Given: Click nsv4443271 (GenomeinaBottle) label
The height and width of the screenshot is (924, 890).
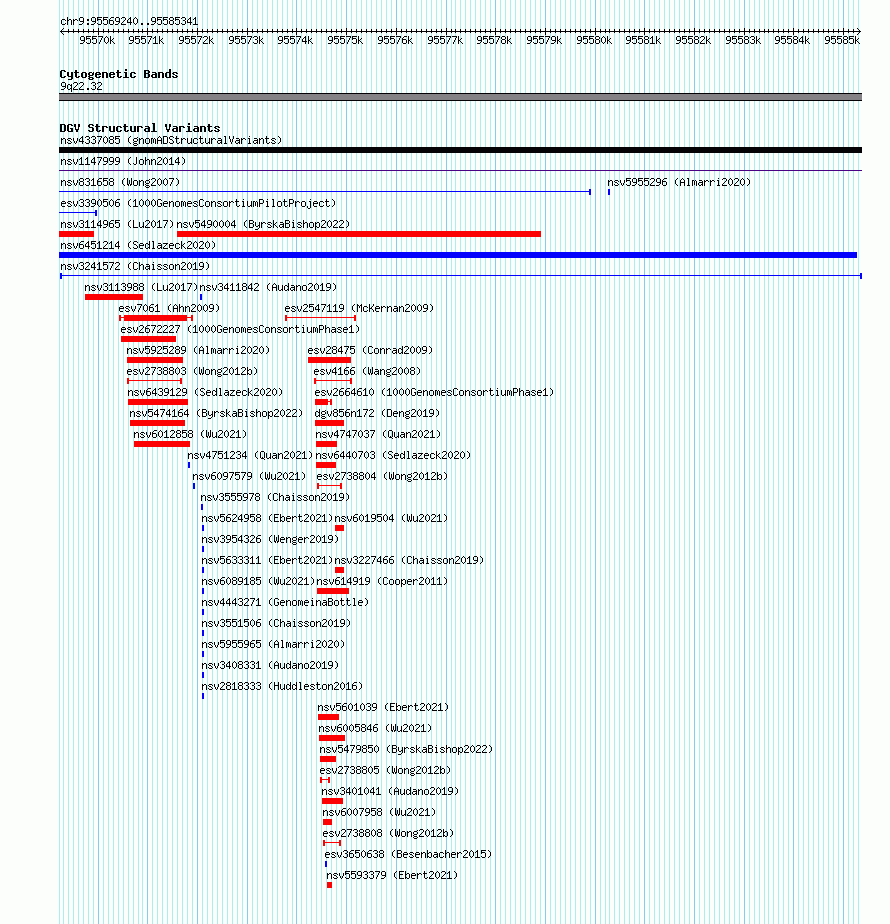Looking at the screenshot, I should pyautogui.click(x=285, y=602).
